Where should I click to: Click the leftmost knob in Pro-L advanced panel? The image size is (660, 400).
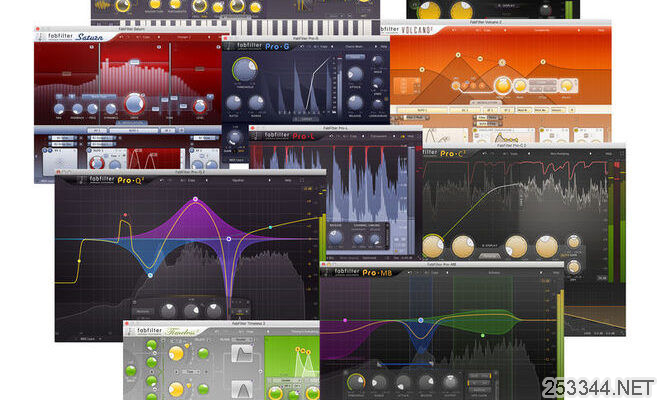point(335,238)
